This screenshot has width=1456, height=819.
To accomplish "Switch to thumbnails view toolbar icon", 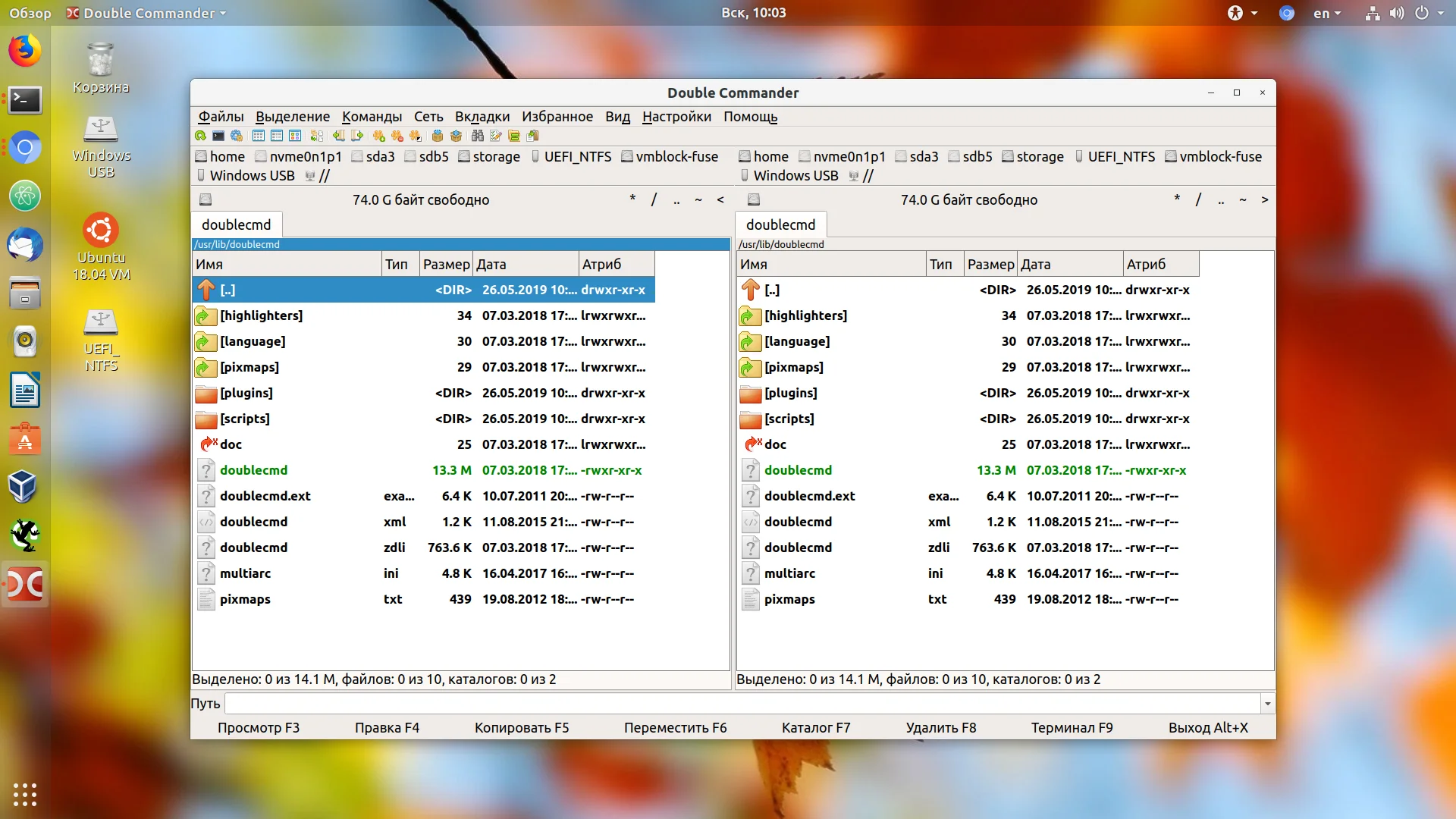I will (295, 136).
